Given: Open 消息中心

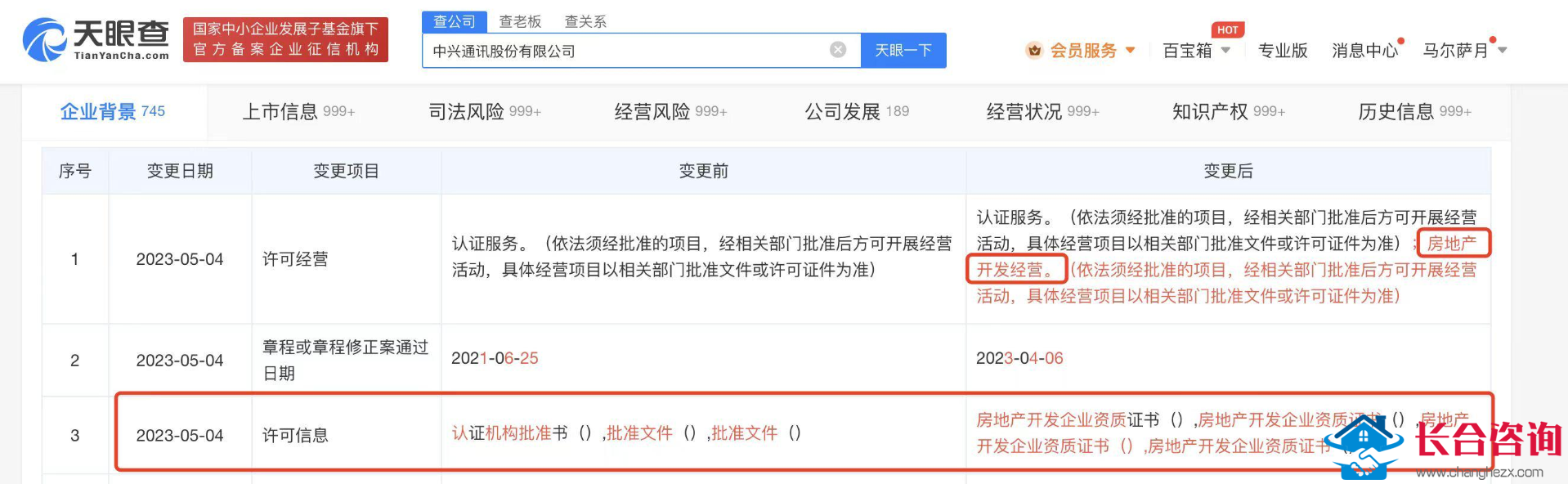Looking at the screenshot, I should tap(1364, 51).
